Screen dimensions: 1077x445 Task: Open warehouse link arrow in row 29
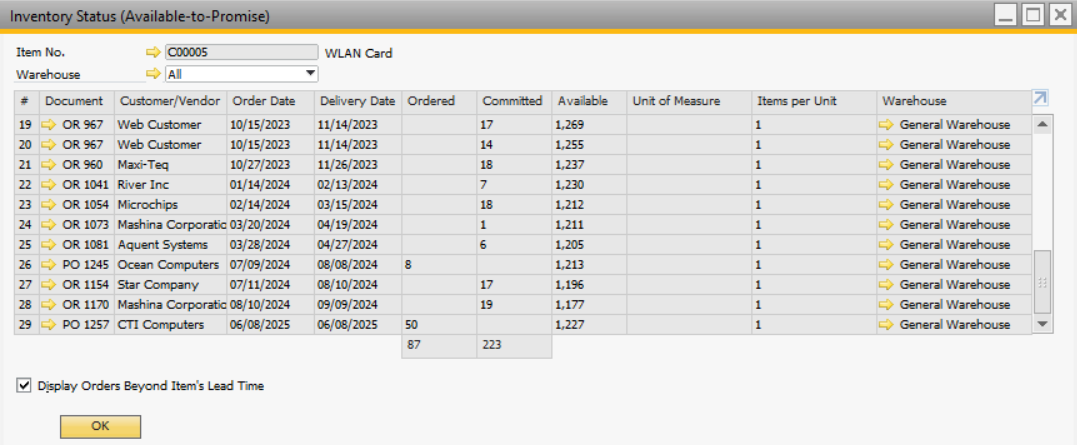click(887, 324)
